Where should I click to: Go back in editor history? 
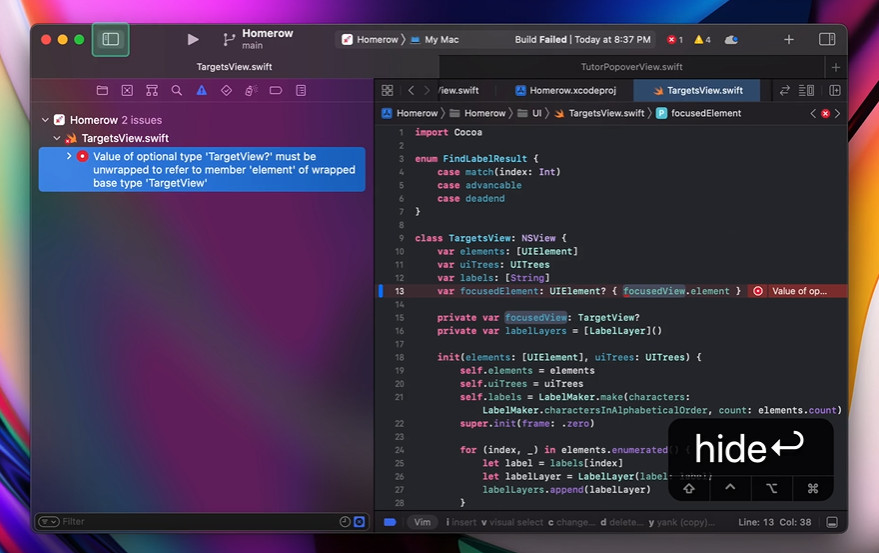[411, 90]
